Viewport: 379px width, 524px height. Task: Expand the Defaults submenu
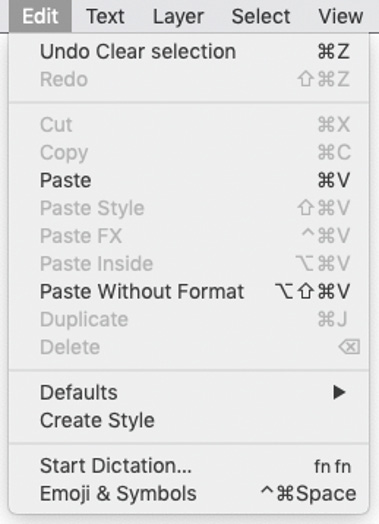pos(189,392)
